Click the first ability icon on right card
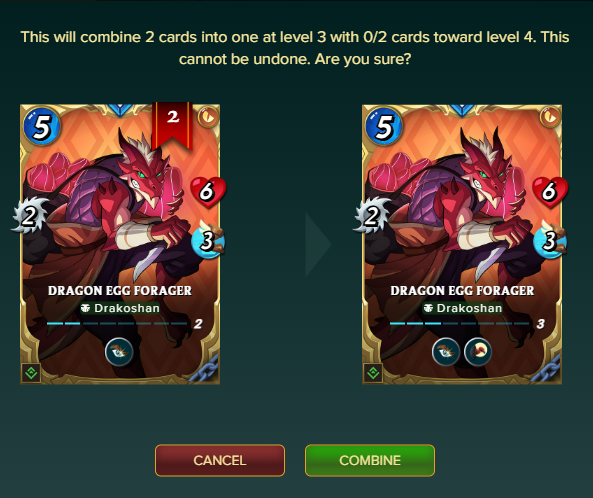This screenshot has height=498, width=593. point(446,352)
